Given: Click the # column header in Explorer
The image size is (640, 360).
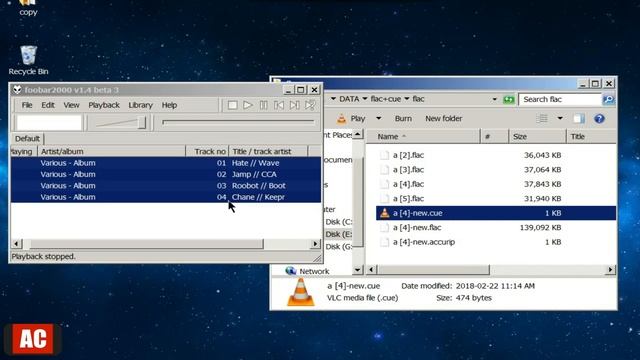Looking at the screenshot, I should (495, 136).
